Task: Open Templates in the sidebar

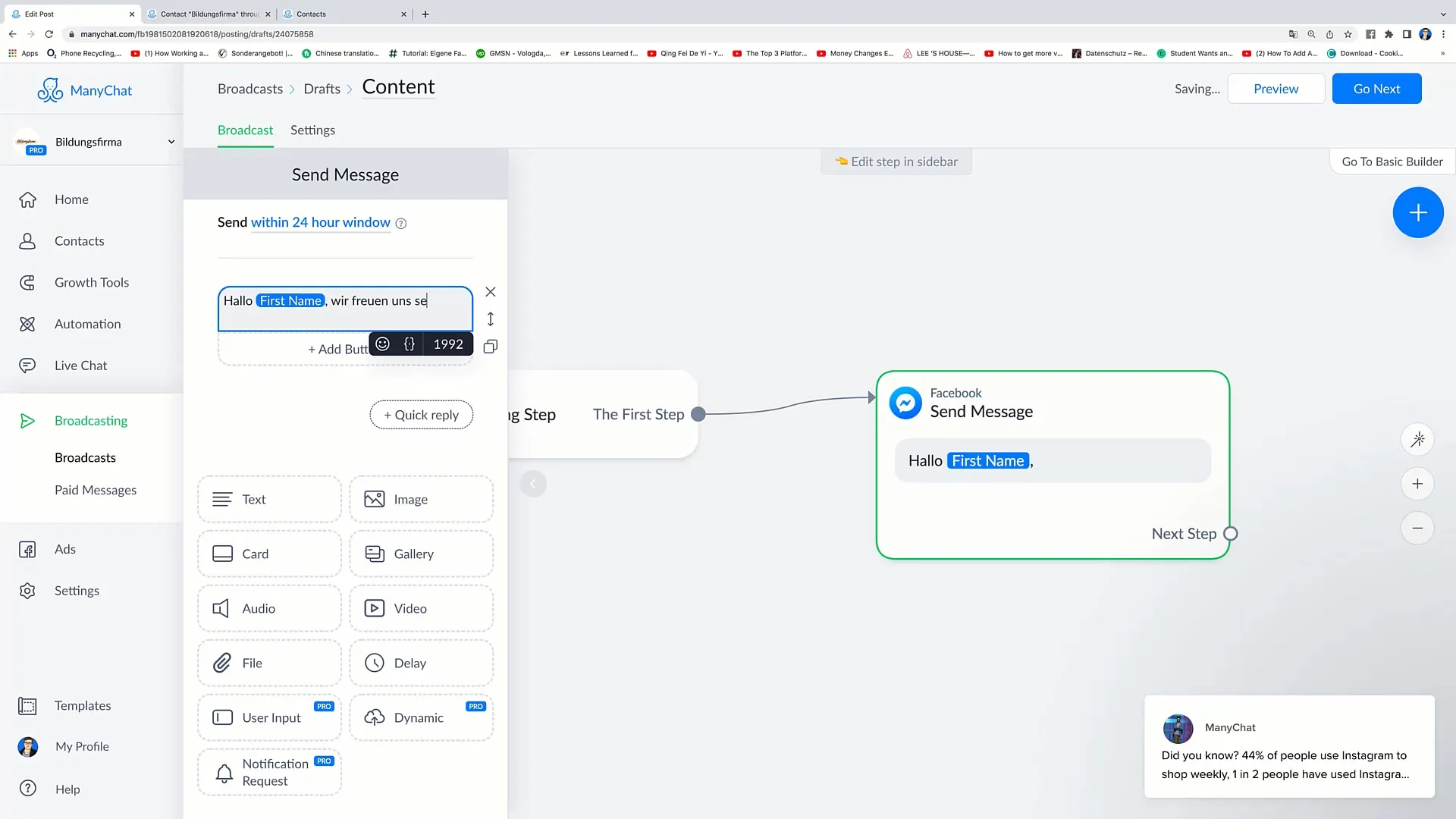Action: (83, 706)
